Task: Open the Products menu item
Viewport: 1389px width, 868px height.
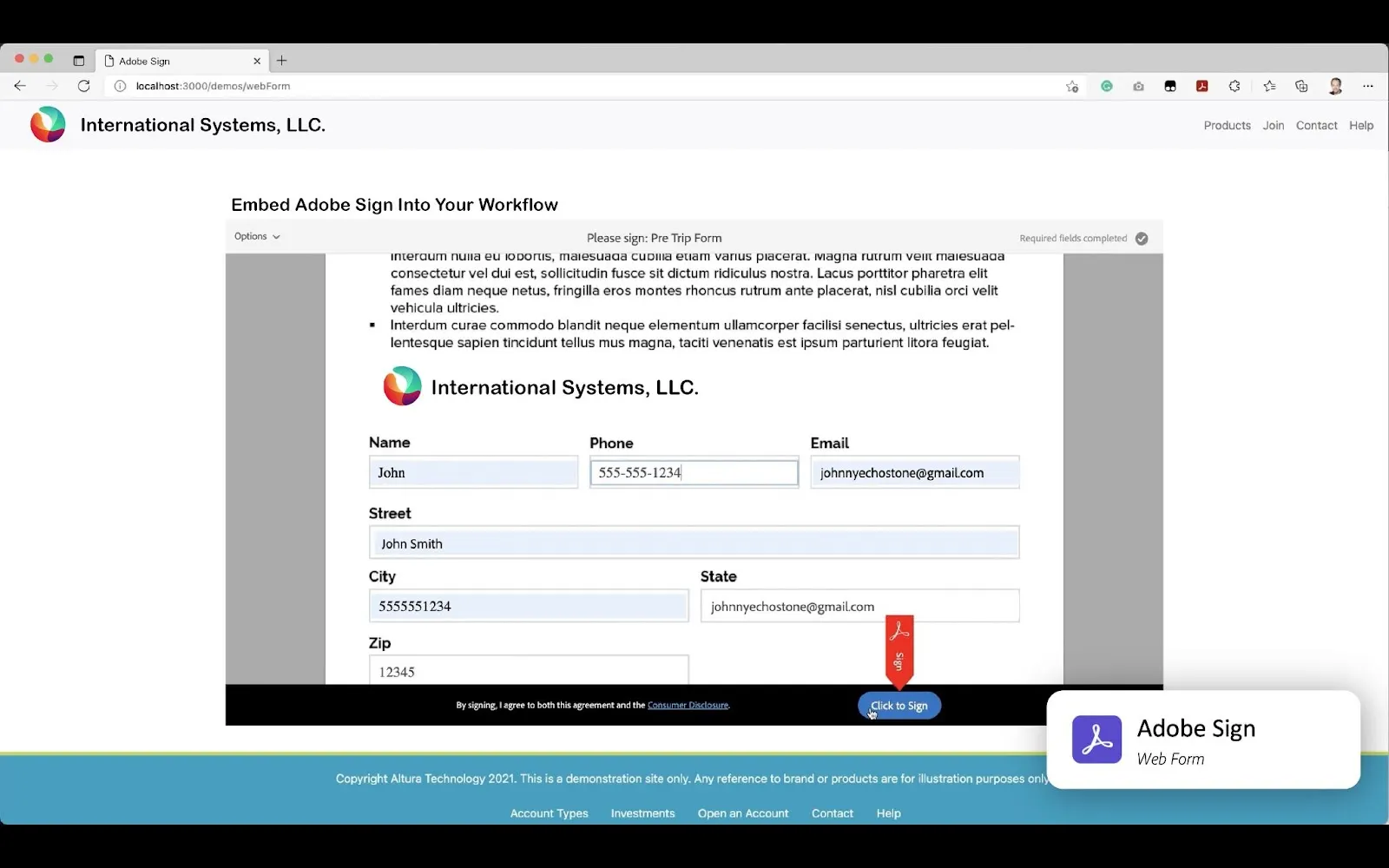Action: click(1227, 126)
